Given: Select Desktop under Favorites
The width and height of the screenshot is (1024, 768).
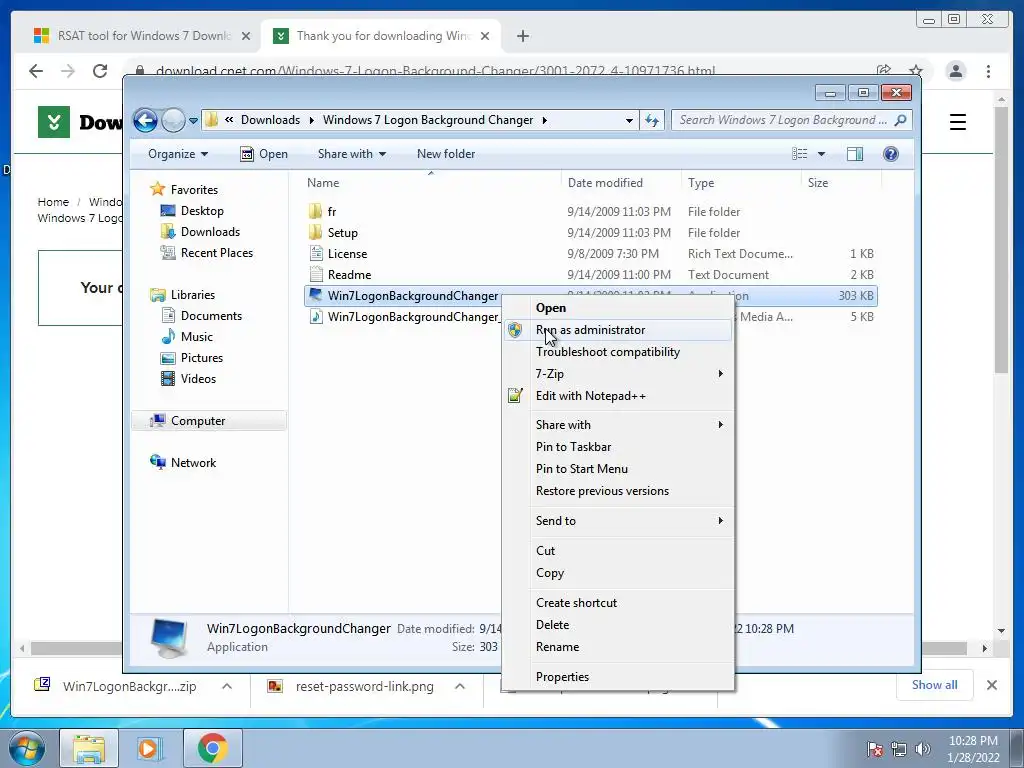Looking at the screenshot, I should [202, 211].
